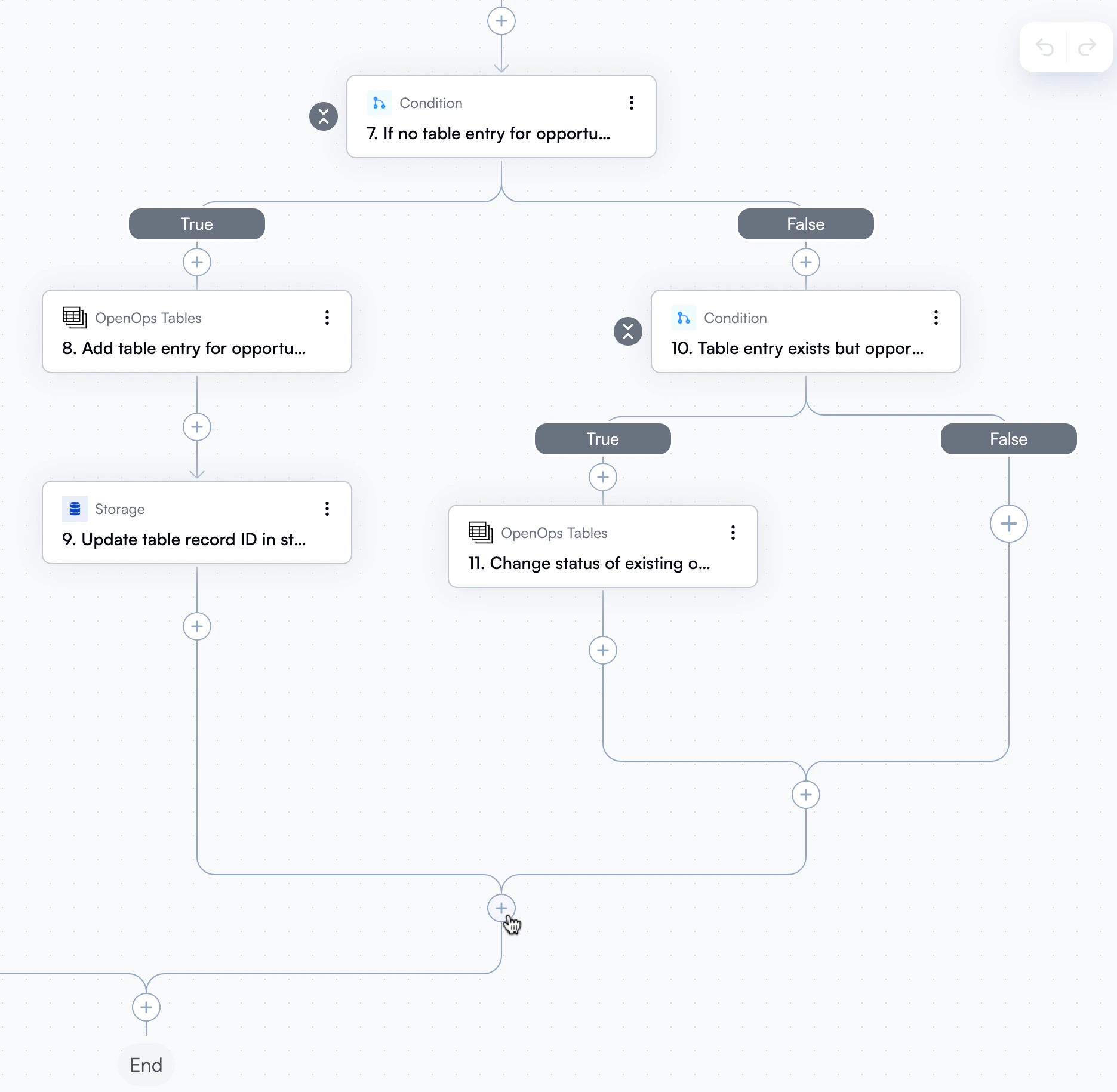Click the OpenOps Tables icon on step 8
This screenshot has width=1117, height=1092.
[74, 318]
